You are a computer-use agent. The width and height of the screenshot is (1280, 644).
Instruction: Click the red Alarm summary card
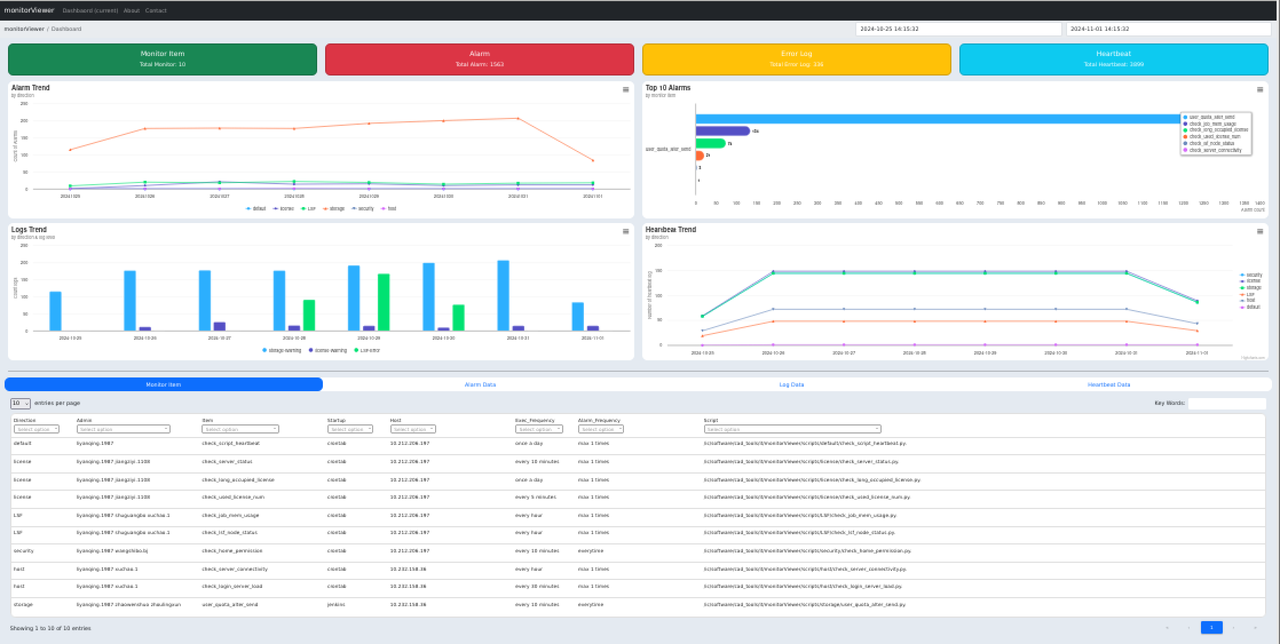pos(479,59)
